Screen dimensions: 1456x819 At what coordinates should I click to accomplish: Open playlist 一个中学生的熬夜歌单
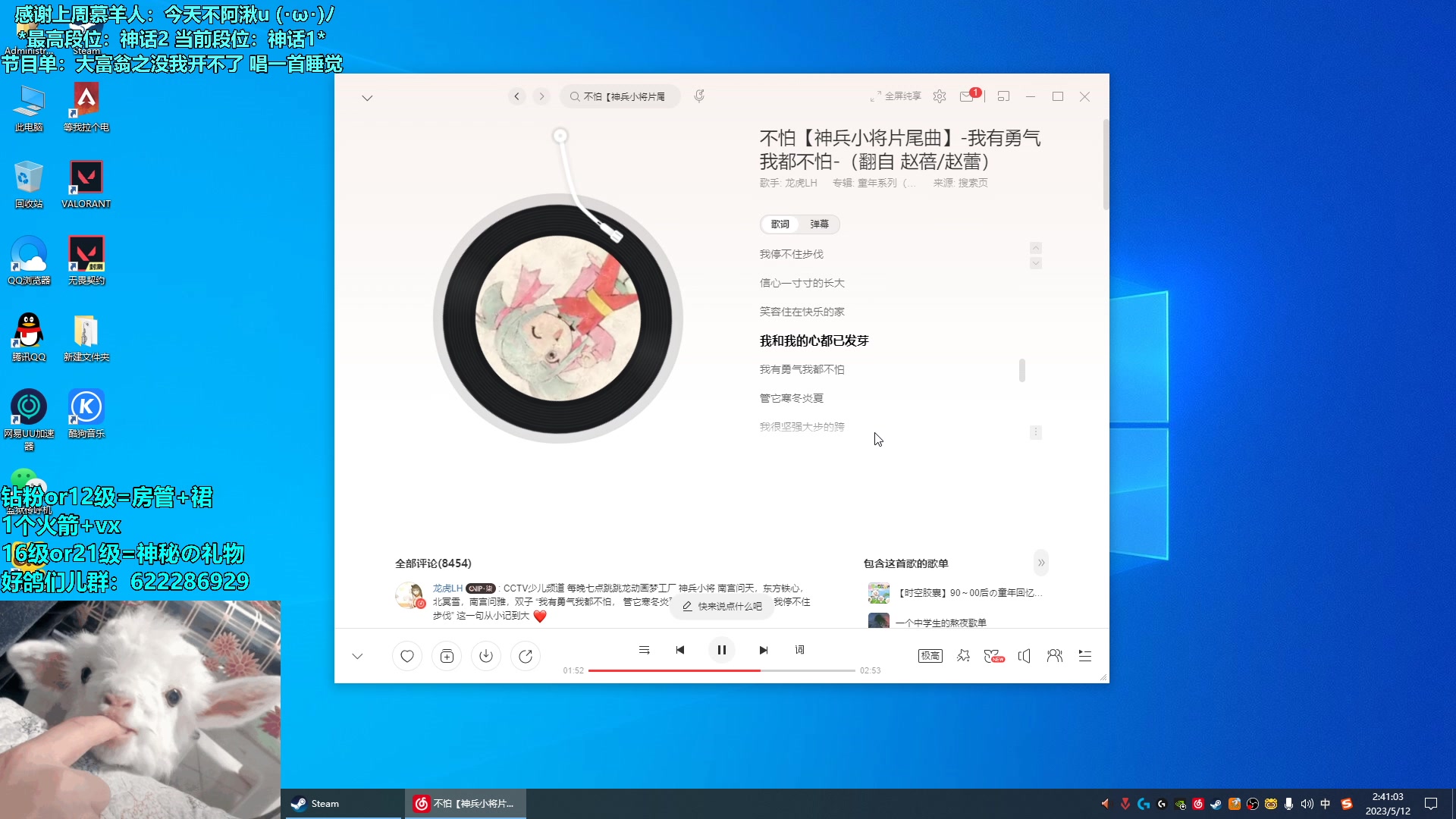[927, 623]
